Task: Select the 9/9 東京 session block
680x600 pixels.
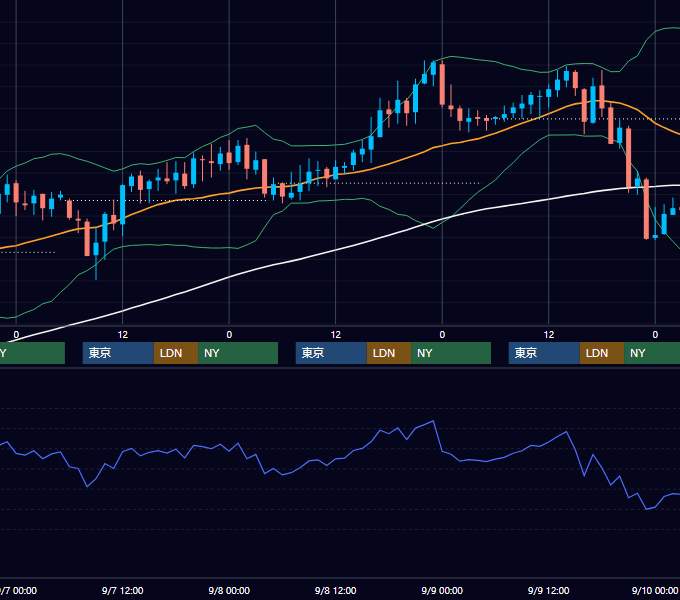Action: point(544,353)
